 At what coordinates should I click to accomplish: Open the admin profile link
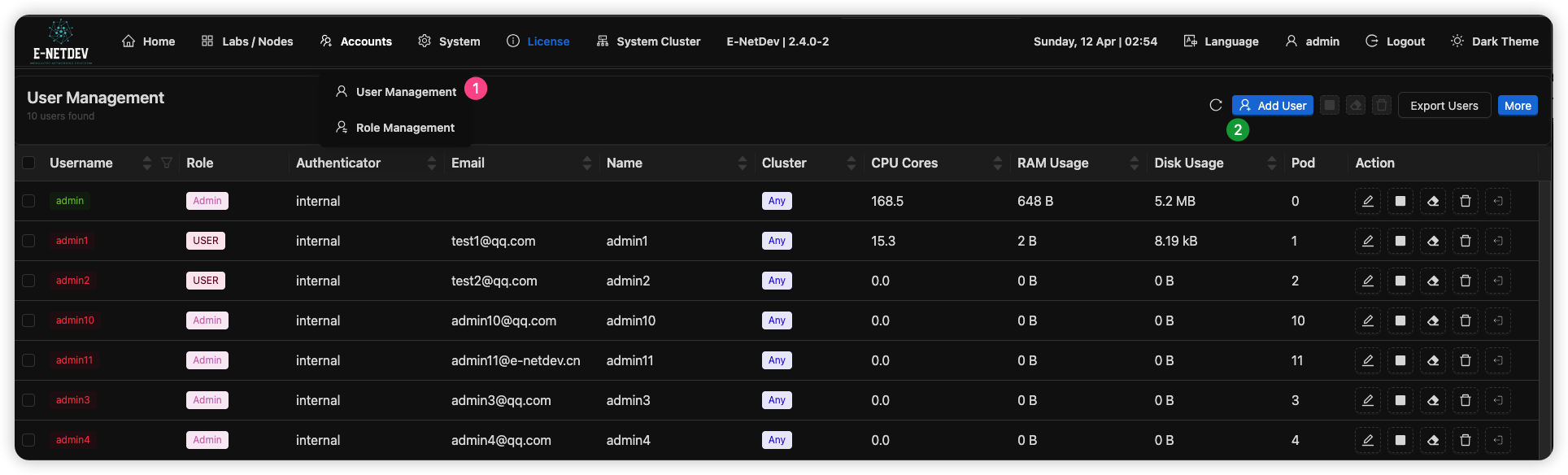pos(1312,41)
